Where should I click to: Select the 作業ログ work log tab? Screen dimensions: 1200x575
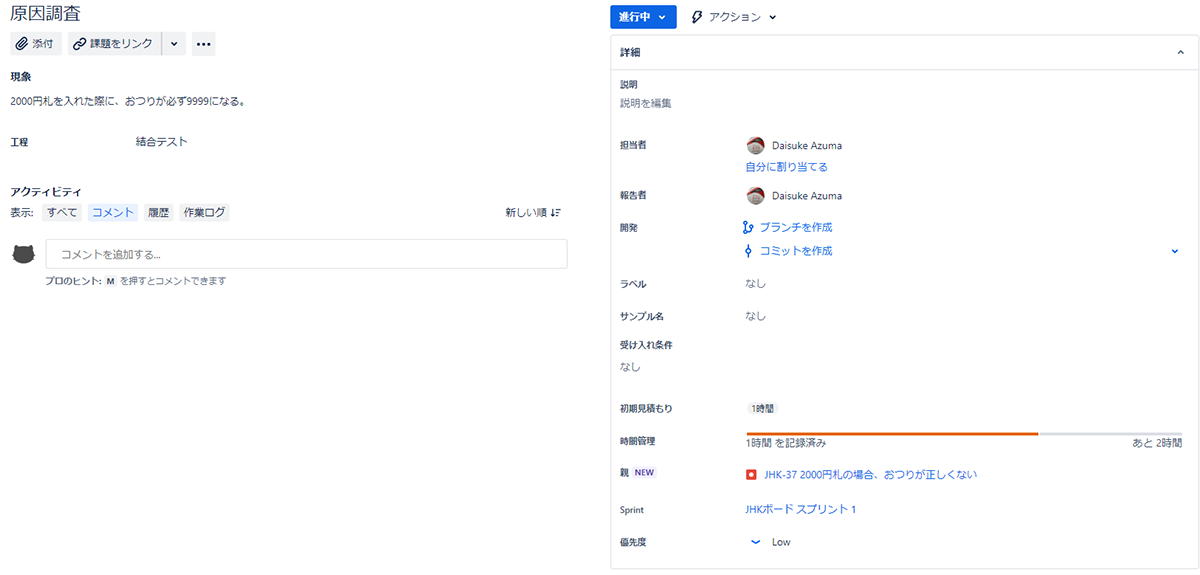(x=204, y=212)
